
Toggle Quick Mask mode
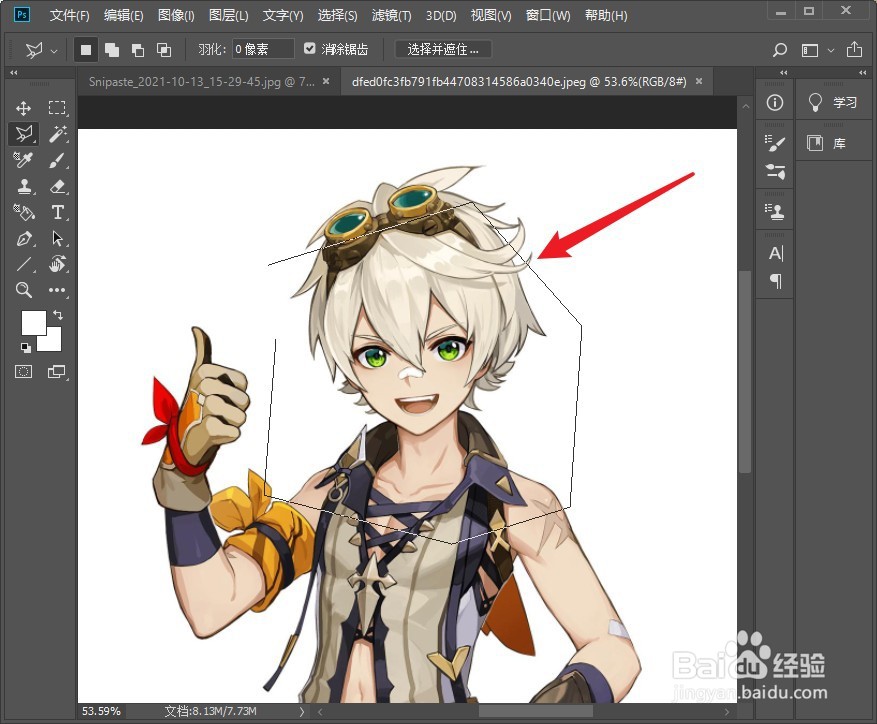tap(23, 371)
